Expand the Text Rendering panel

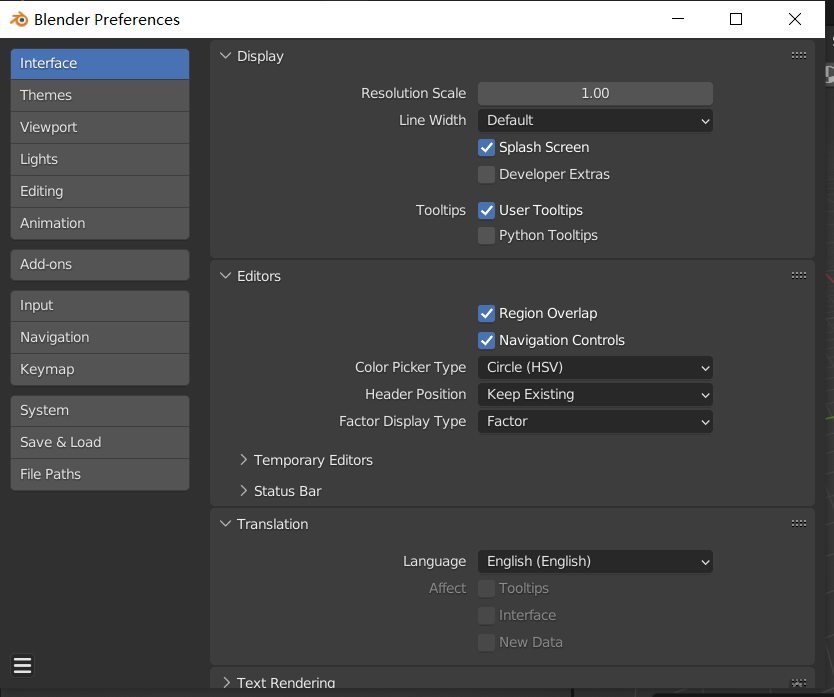pyautogui.click(x=225, y=683)
